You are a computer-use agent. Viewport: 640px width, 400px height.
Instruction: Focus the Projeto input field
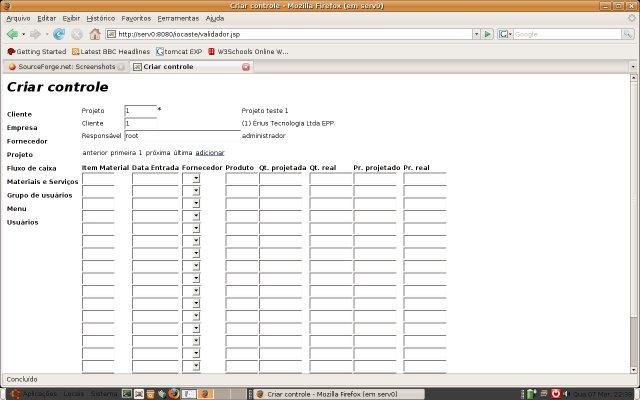tap(141, 111)
